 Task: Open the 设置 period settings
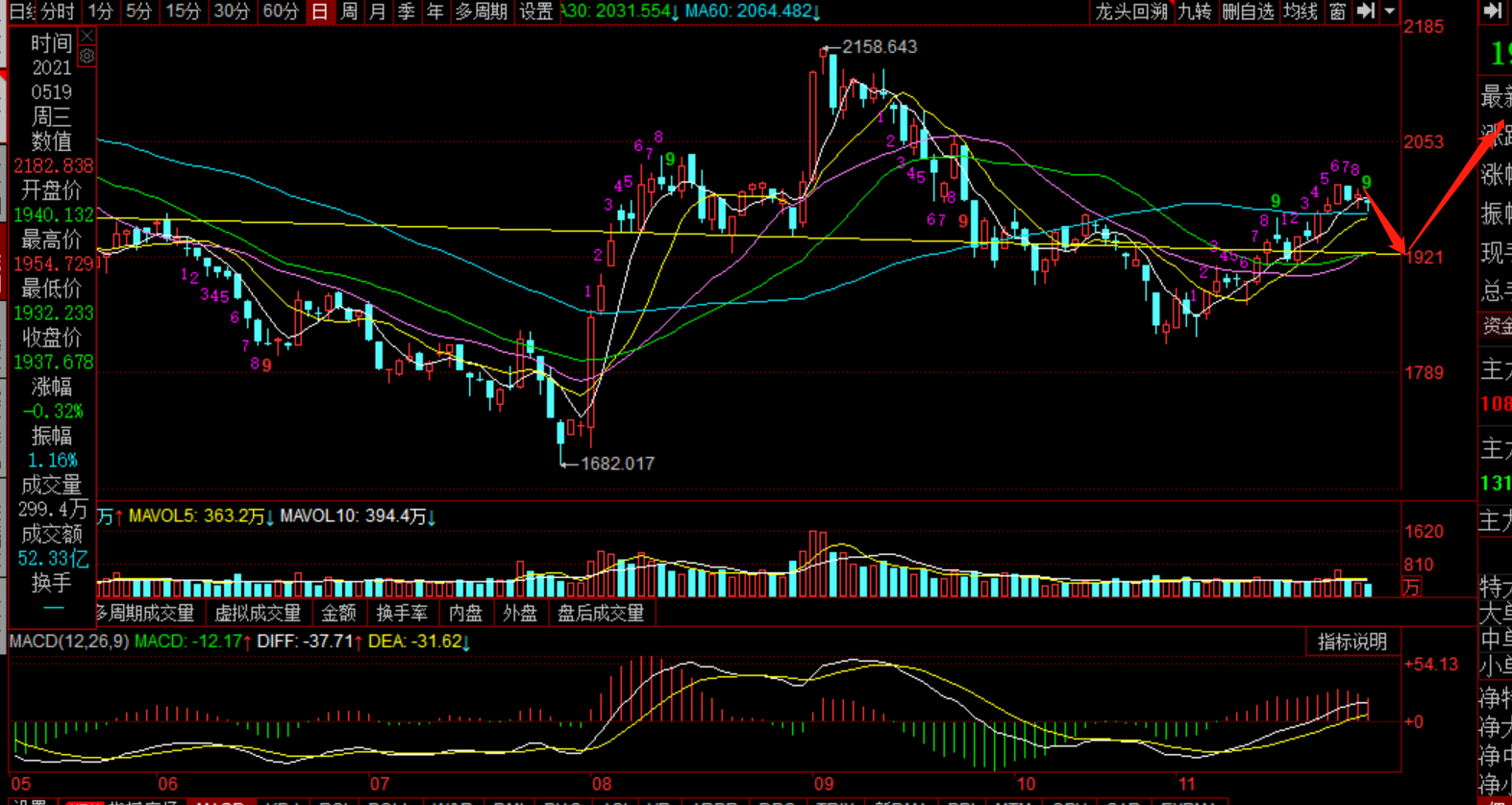click(536, 12)
